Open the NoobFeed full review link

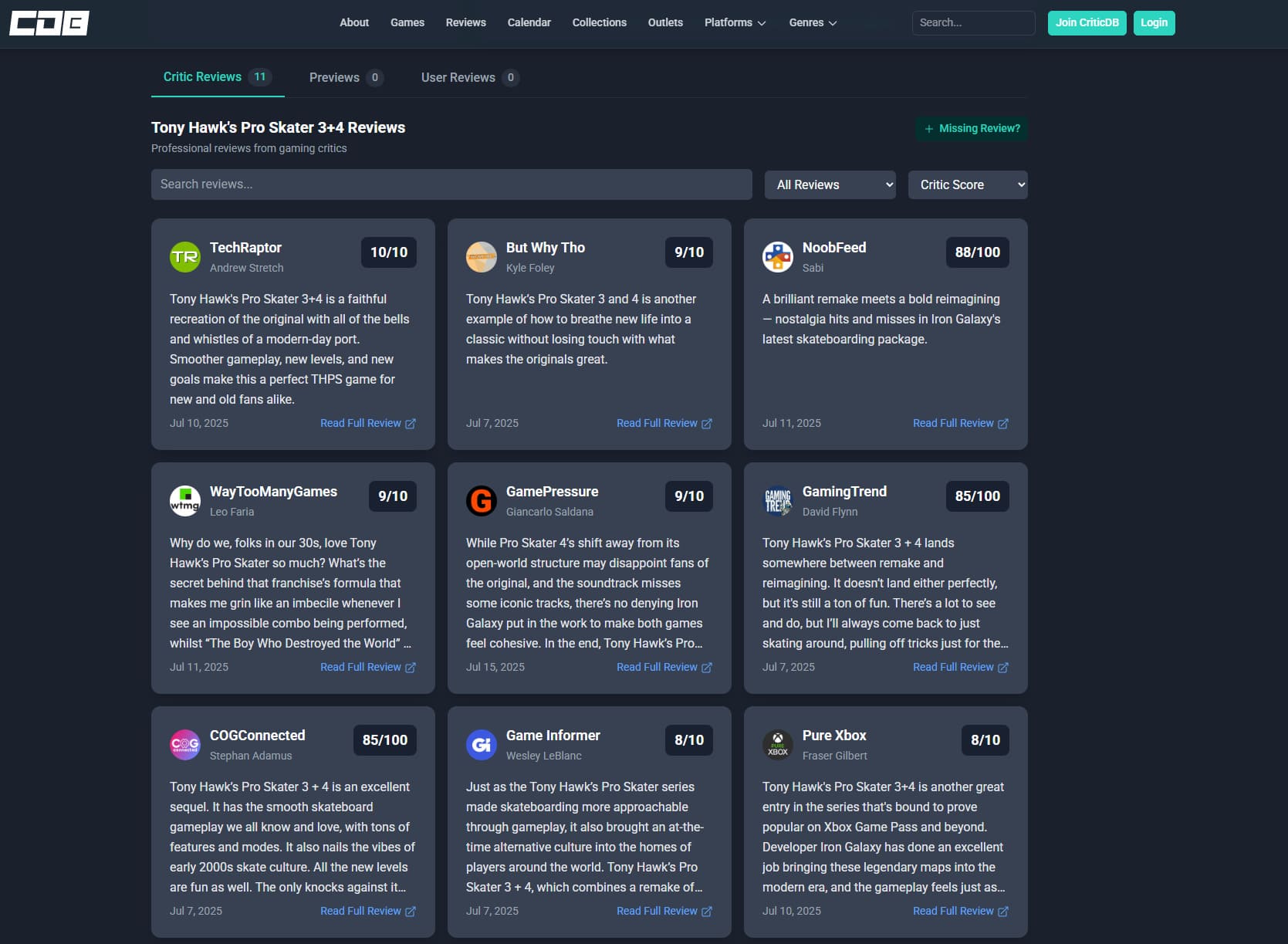pyautogui.click(x=961, y=423)
